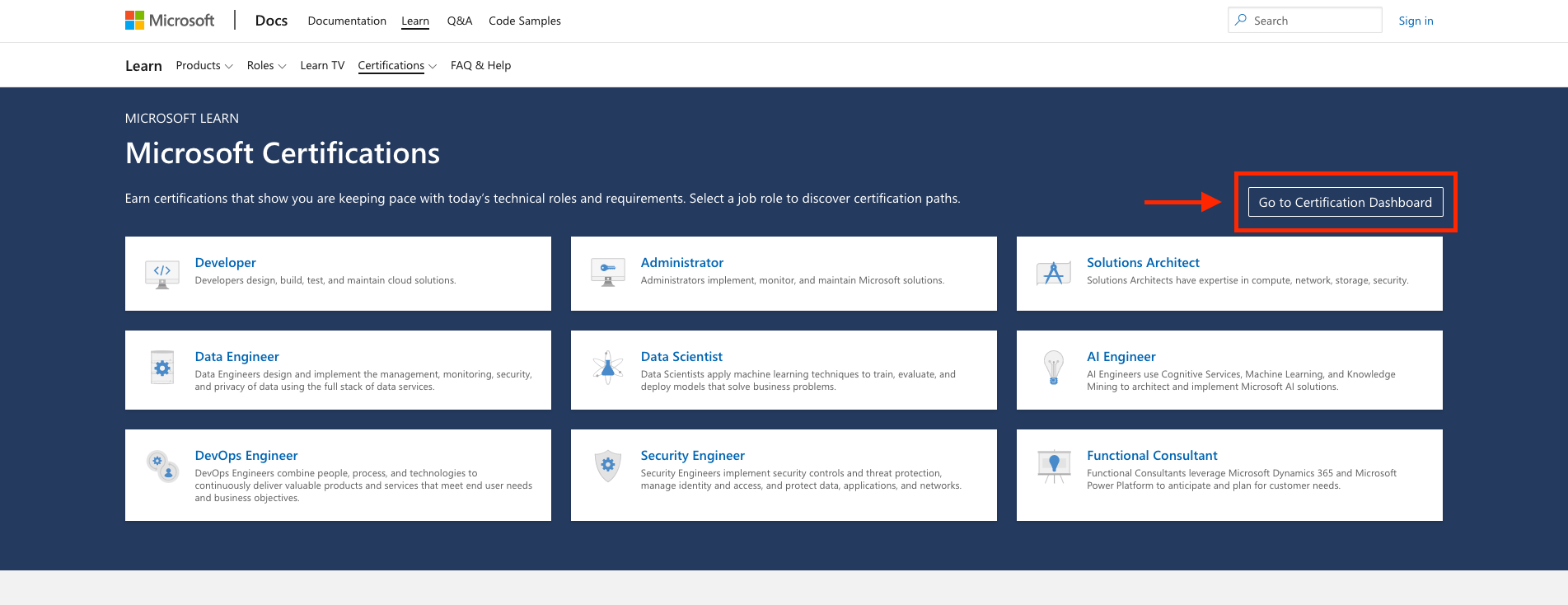Click the Solutions Architect compass icon
Screen dimensions: 1568x605
[1053, 273]
